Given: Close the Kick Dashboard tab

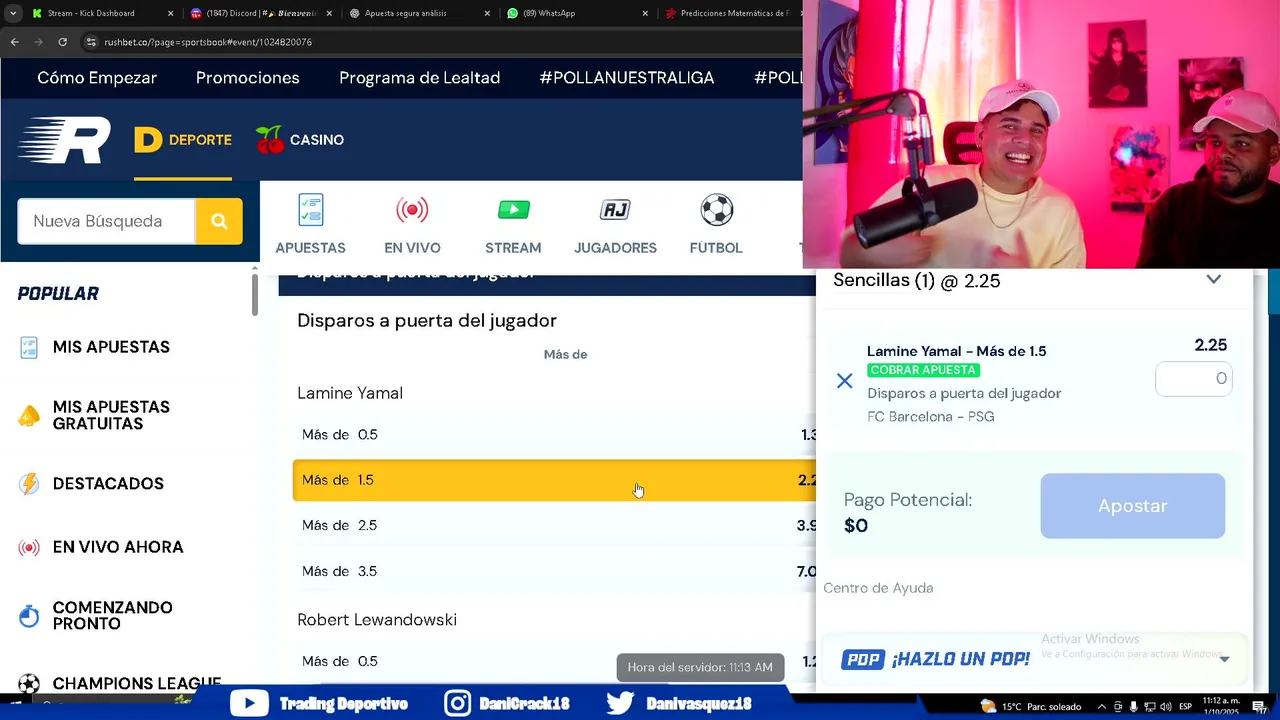Looking at the screenshot, I should 170,13.
